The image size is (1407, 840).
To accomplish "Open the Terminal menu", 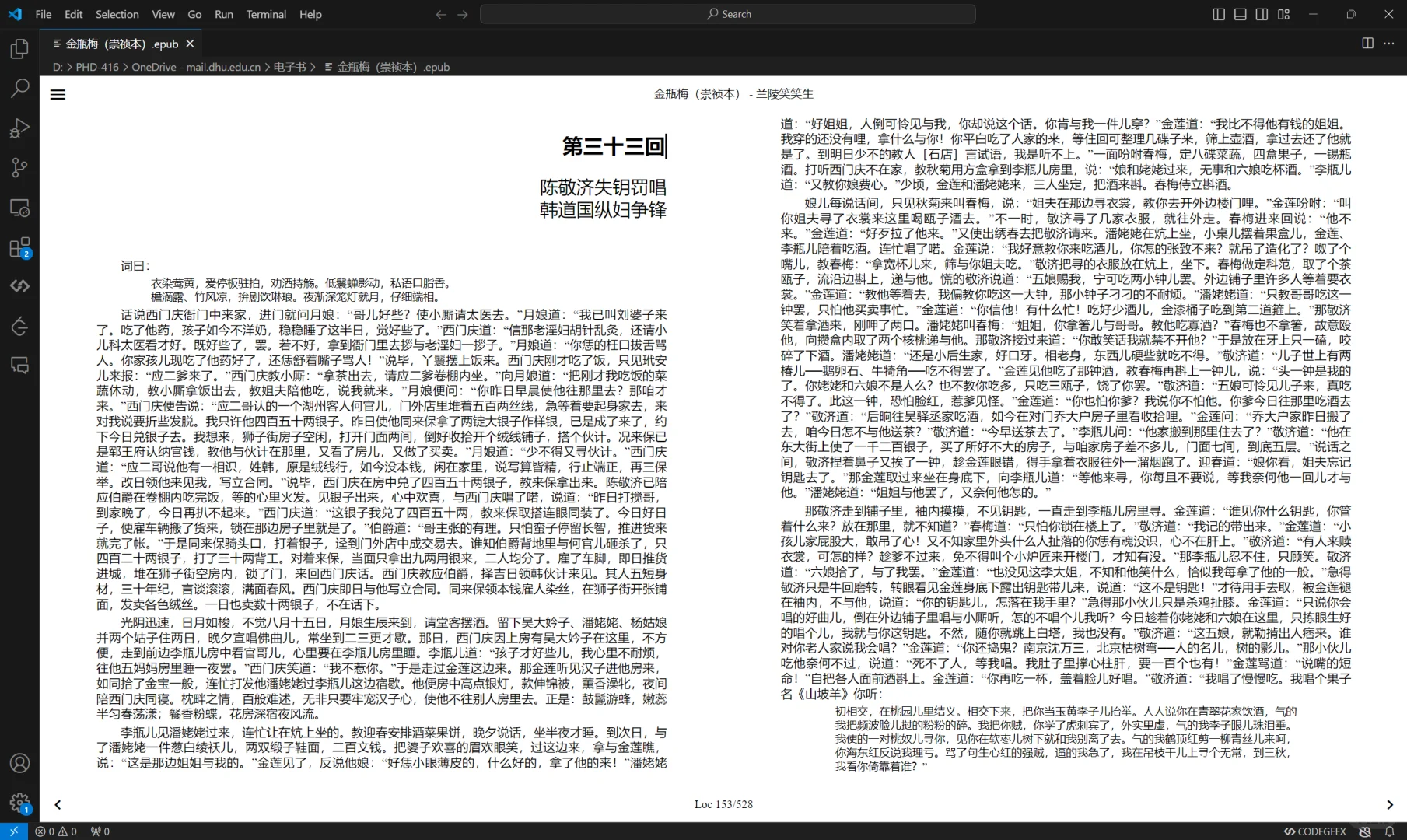I will click(x=266, y=14).
